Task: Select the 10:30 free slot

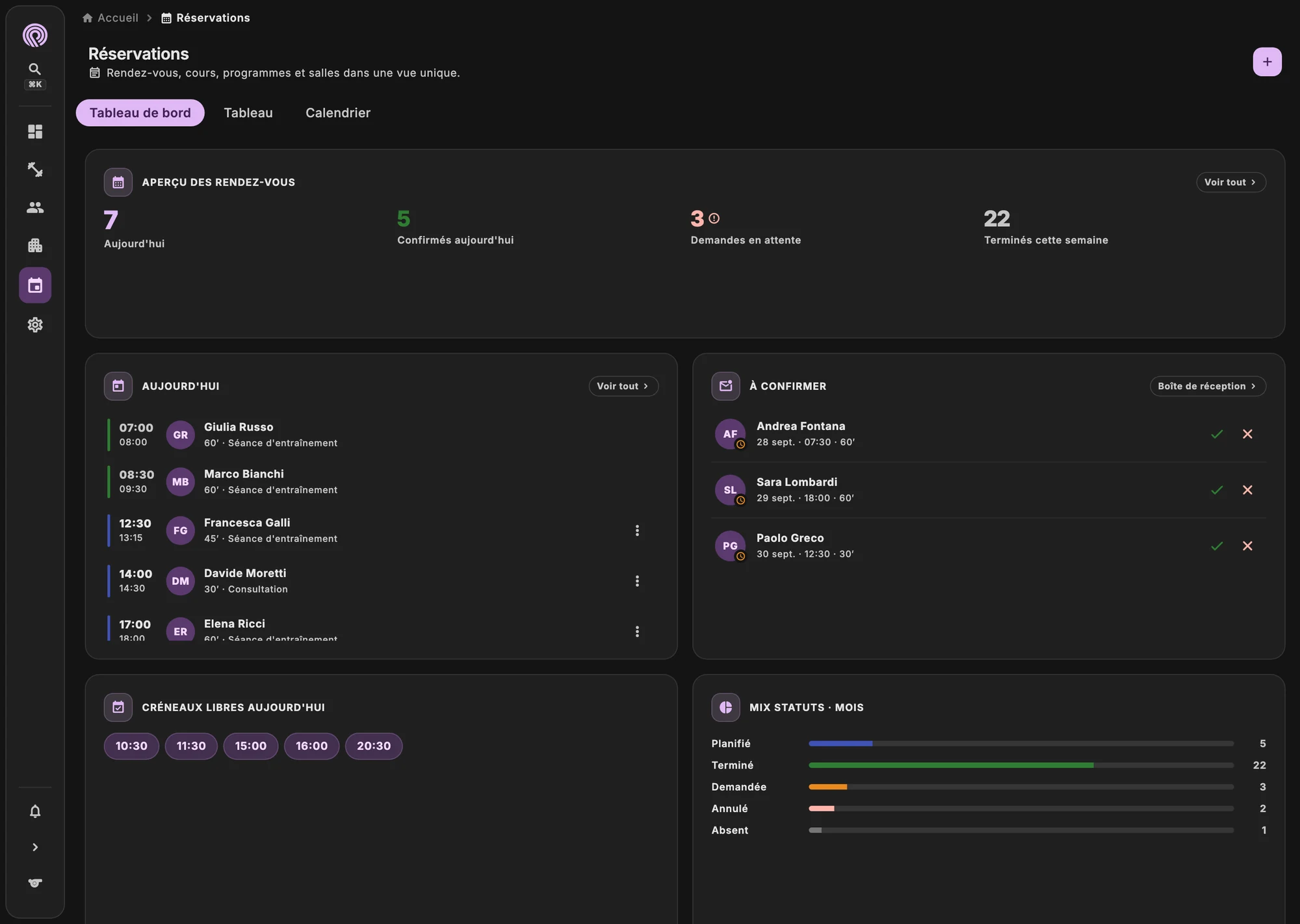Action: [x=131, y=746]
